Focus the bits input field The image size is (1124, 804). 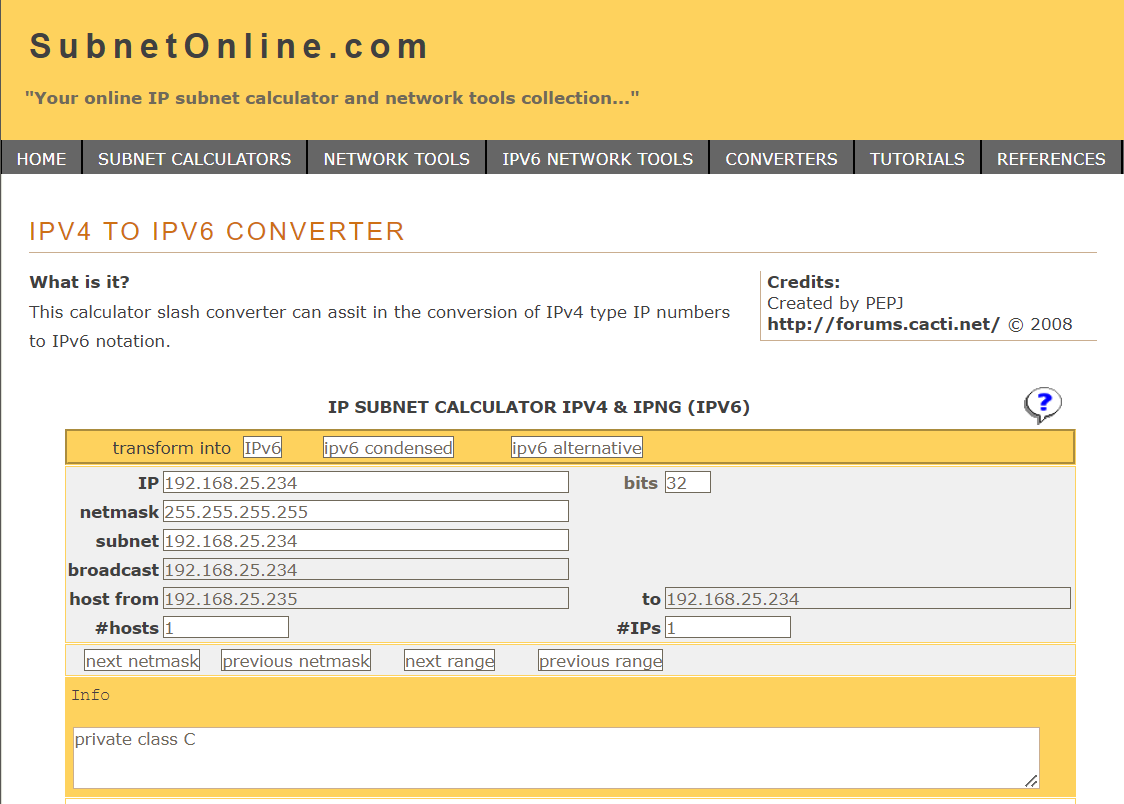(x=687, y=482)
